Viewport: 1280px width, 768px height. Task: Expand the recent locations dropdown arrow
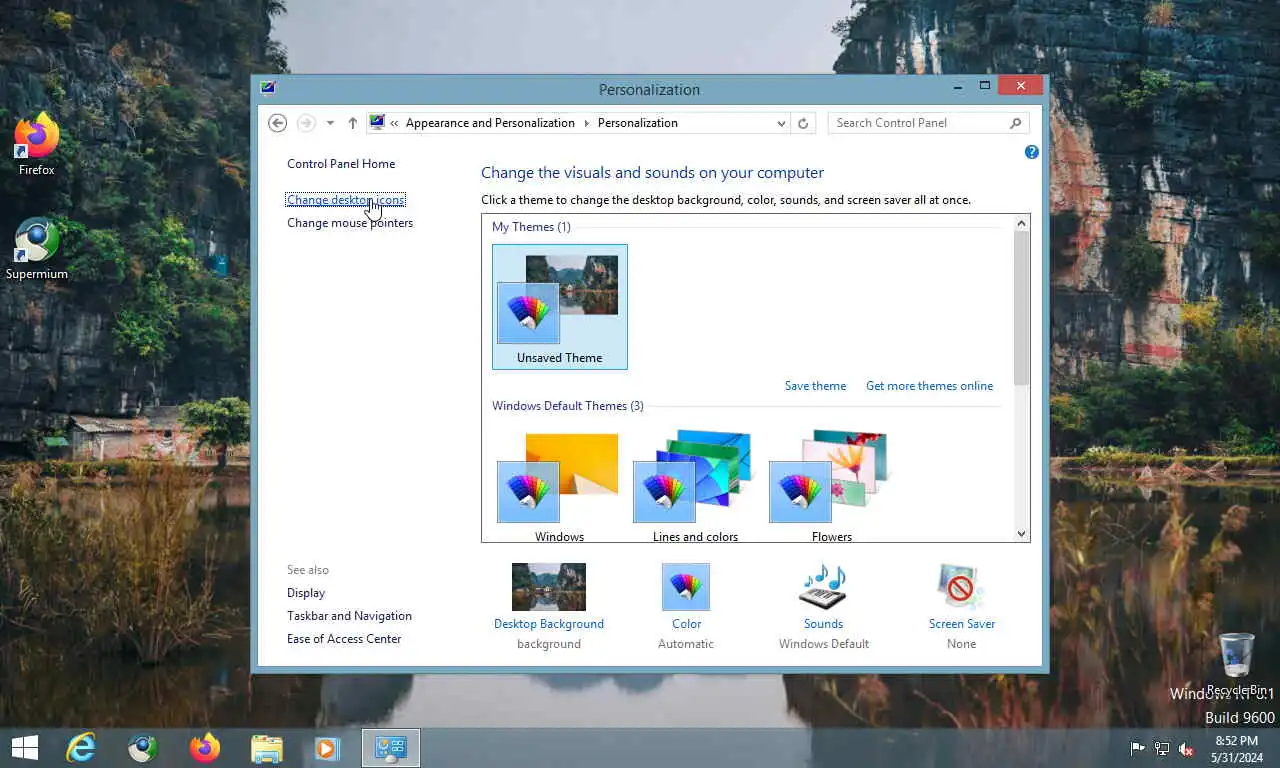click(x=330, y=123)
